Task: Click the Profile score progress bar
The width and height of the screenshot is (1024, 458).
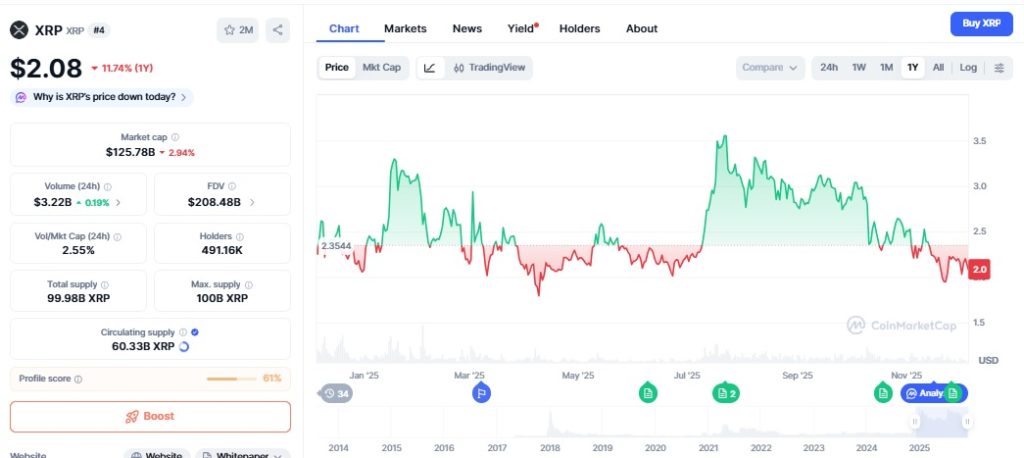Action: 232,379
